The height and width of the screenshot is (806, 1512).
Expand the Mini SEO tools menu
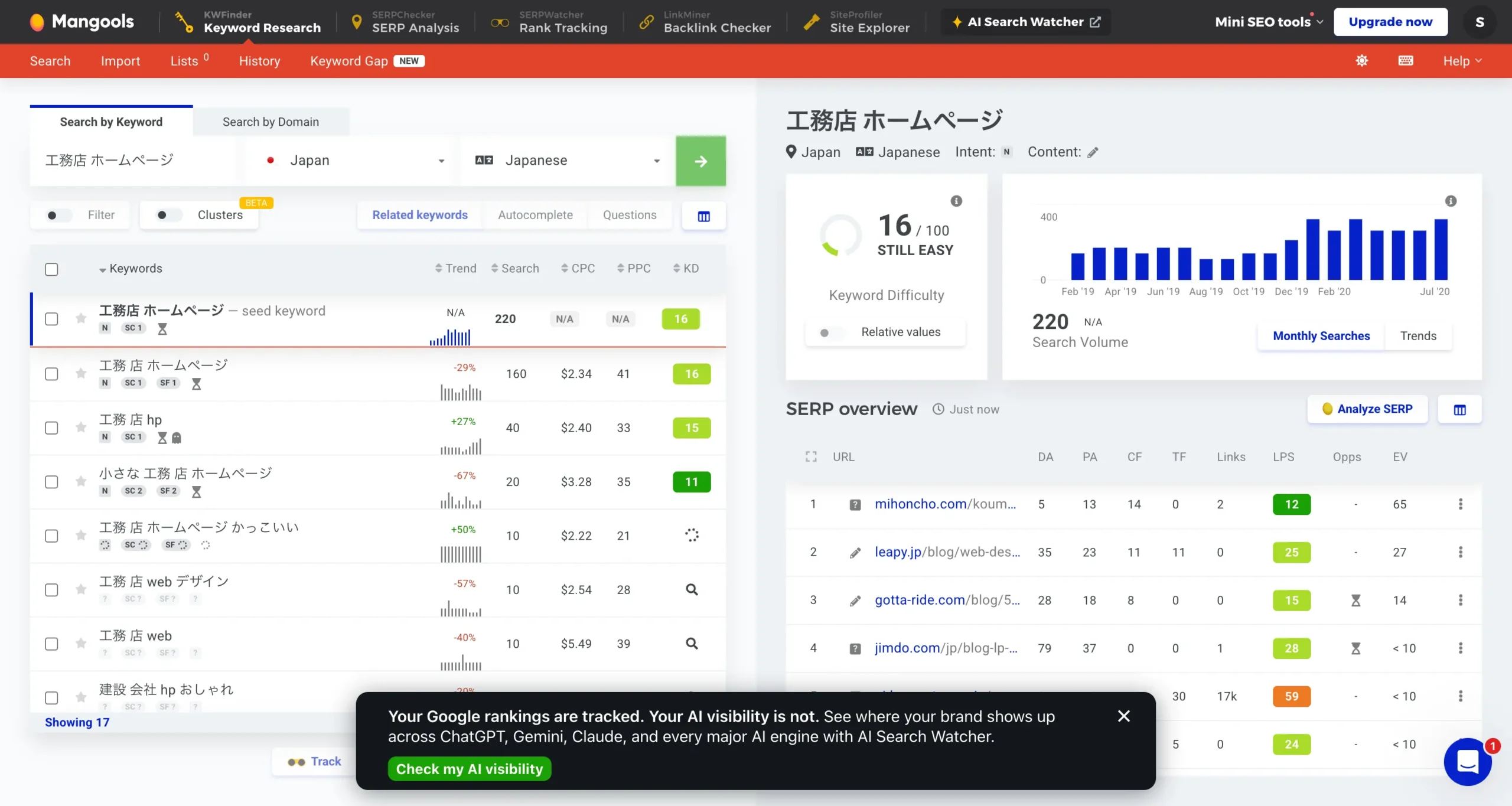tap(1269, 22)
